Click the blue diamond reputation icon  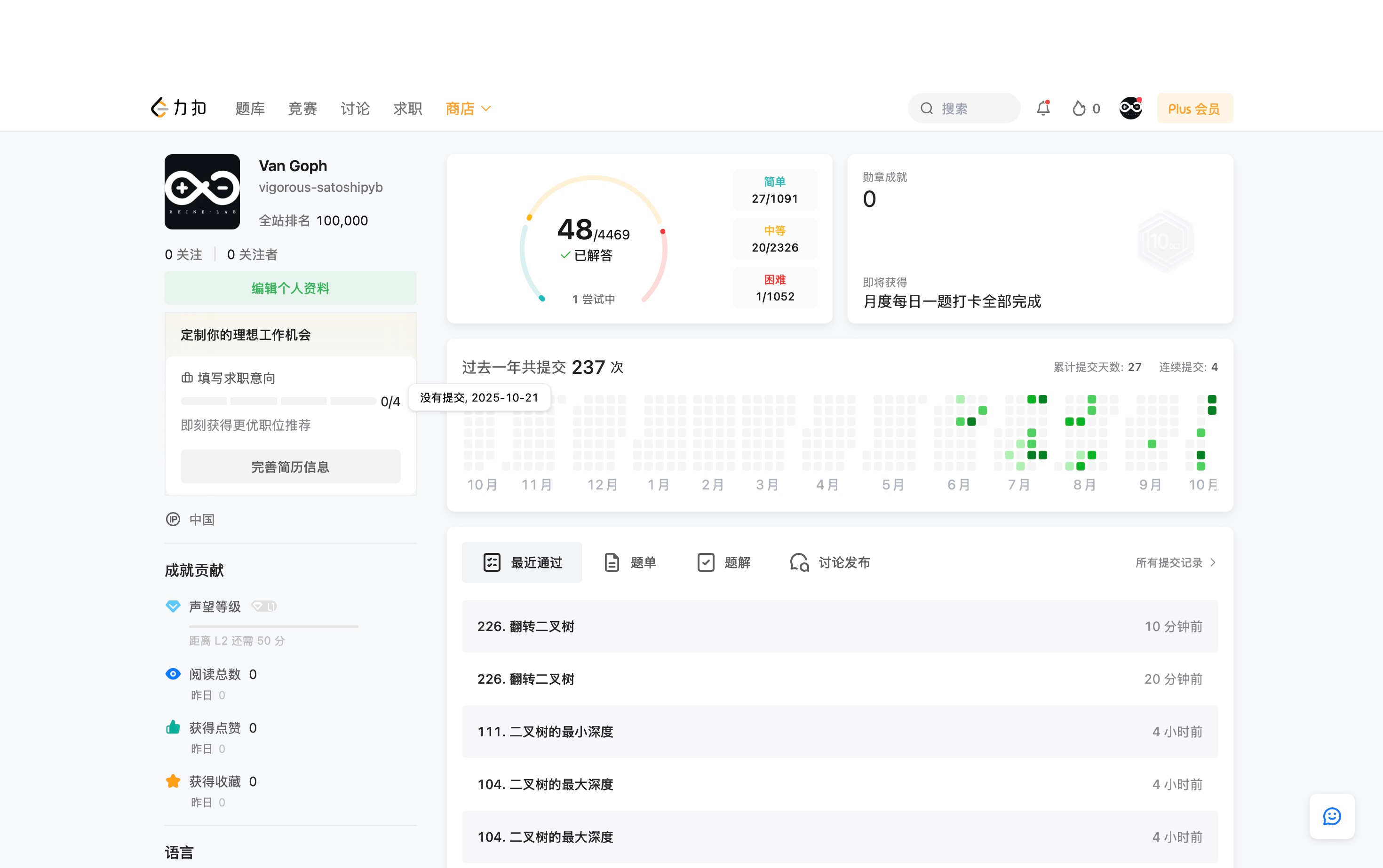[x=173, y=606]
